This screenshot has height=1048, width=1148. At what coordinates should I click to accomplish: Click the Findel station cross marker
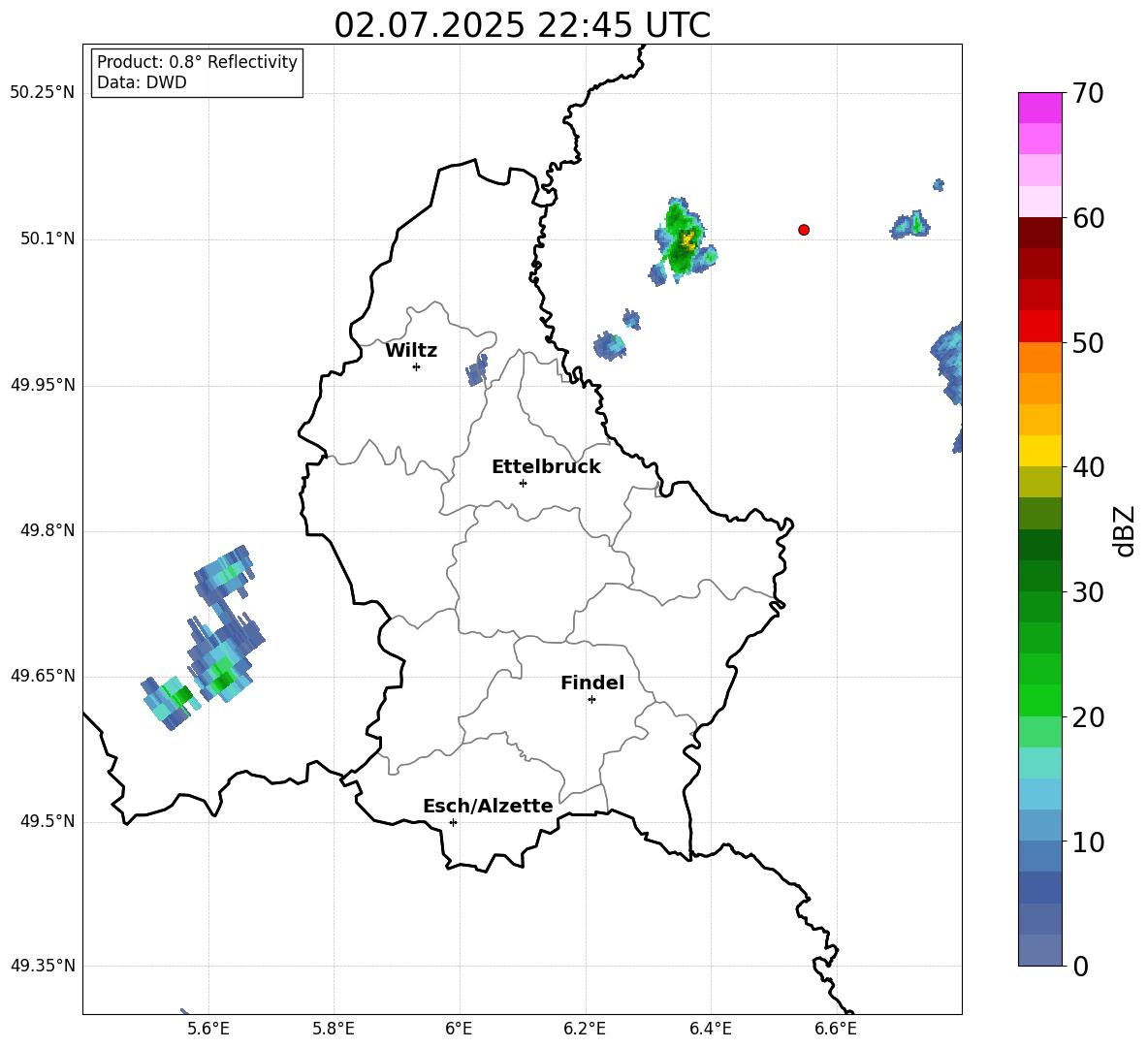pyautogui.click(x=591, y=700)
